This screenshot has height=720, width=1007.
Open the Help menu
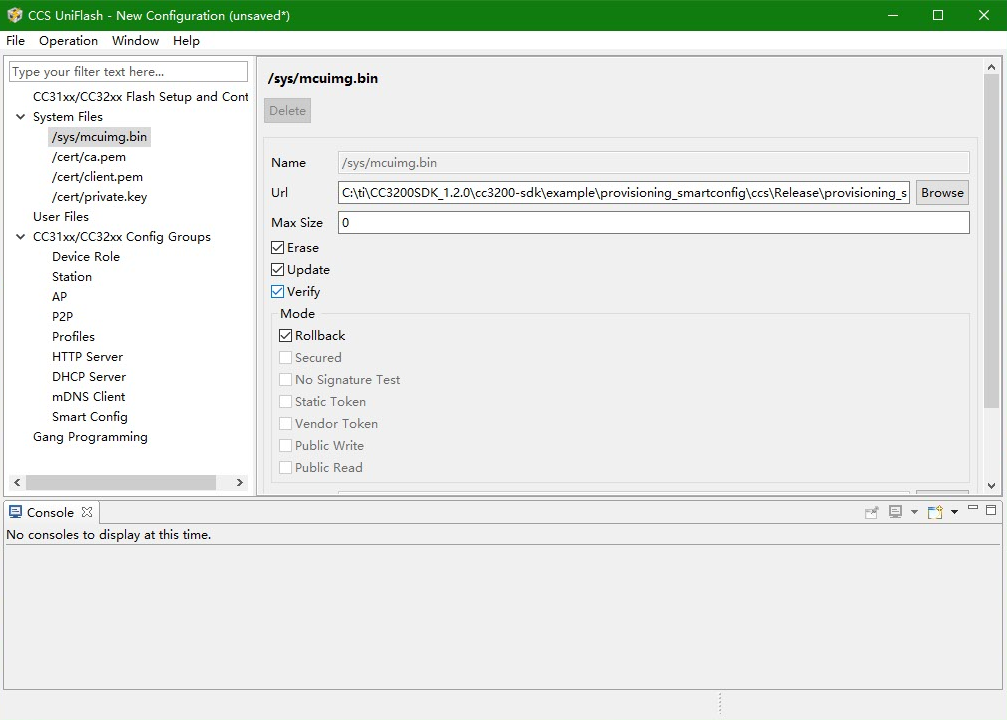coord(186,40)
